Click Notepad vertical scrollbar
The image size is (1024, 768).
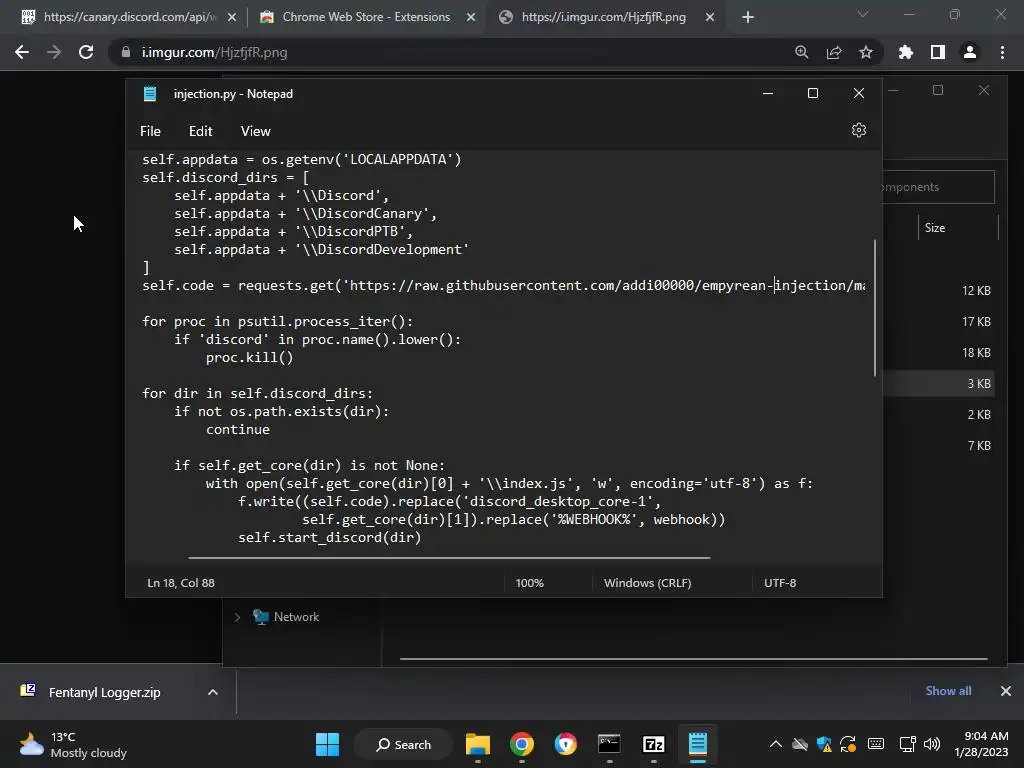[874, 308]
